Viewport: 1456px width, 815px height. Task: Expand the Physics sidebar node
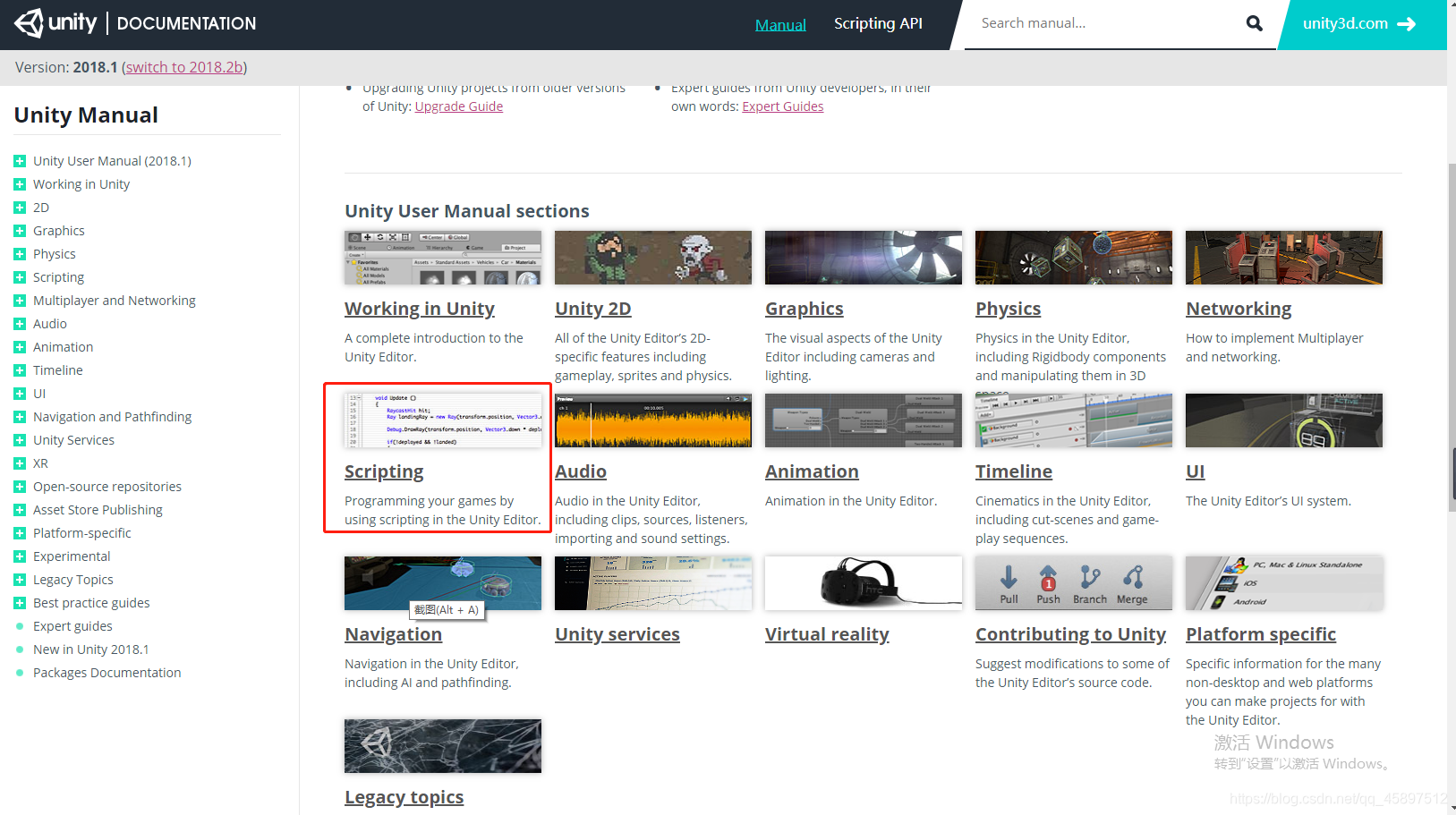(x=20, y=254)
